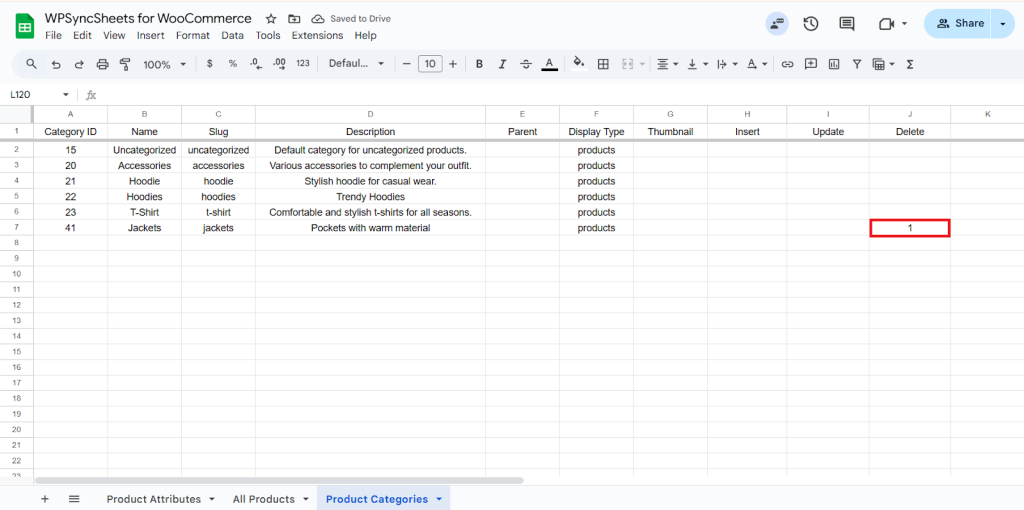Screen dimensions: 1024x510
Task: Click the name box showing L120
Action: tap(38, 95)
